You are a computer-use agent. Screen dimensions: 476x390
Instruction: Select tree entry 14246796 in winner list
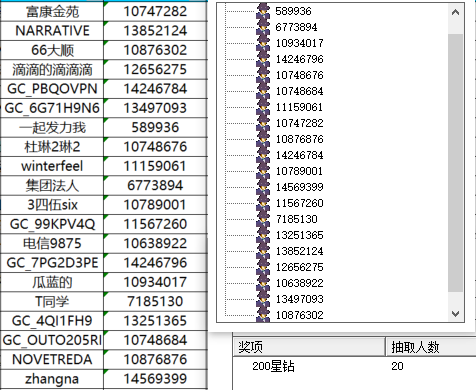299,59
